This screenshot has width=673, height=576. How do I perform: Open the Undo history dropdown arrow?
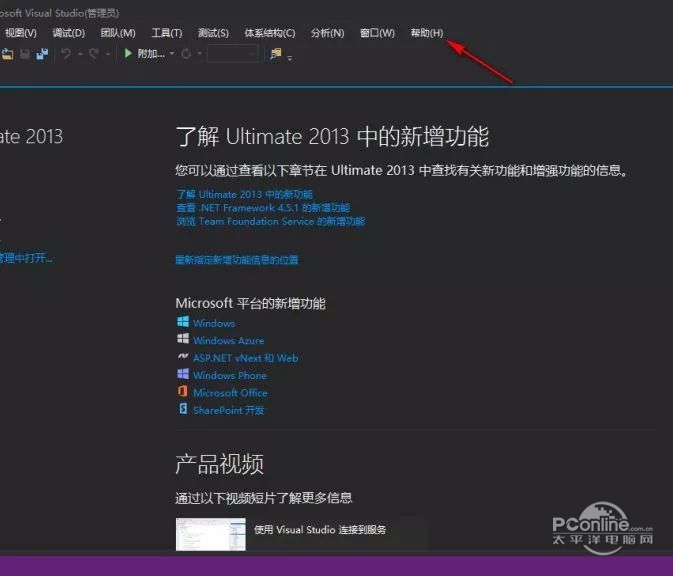[80, 54]
